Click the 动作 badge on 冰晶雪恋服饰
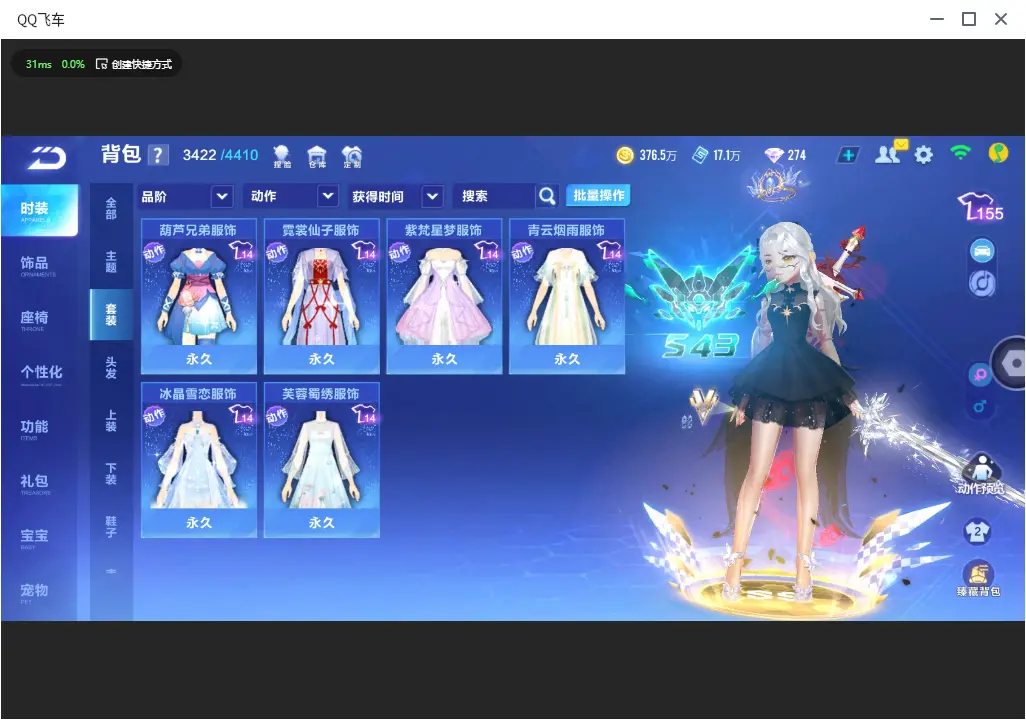 coord(154,416)
